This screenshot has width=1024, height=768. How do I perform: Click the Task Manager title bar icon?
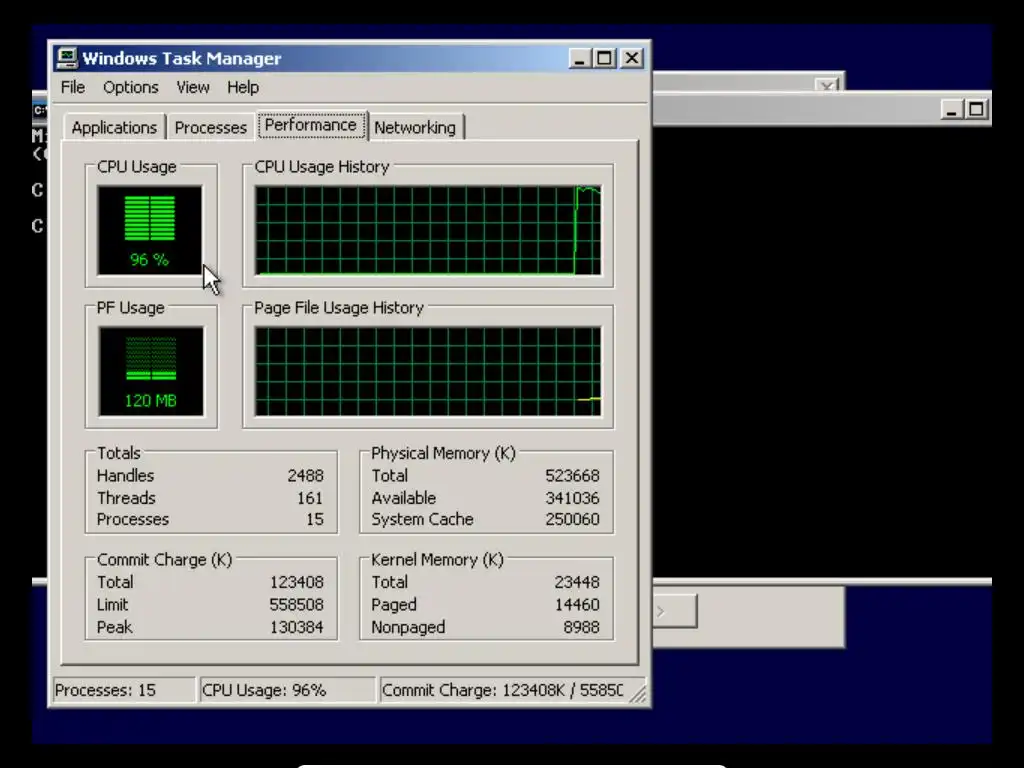tap(66, 58)
